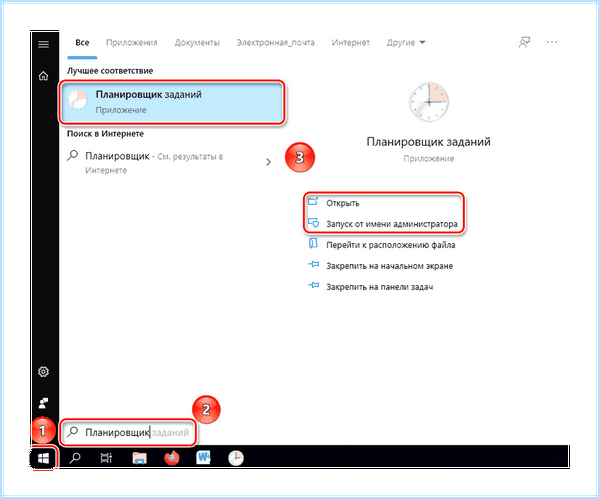
Task: Click the Windows Start button
Action: 43,458
